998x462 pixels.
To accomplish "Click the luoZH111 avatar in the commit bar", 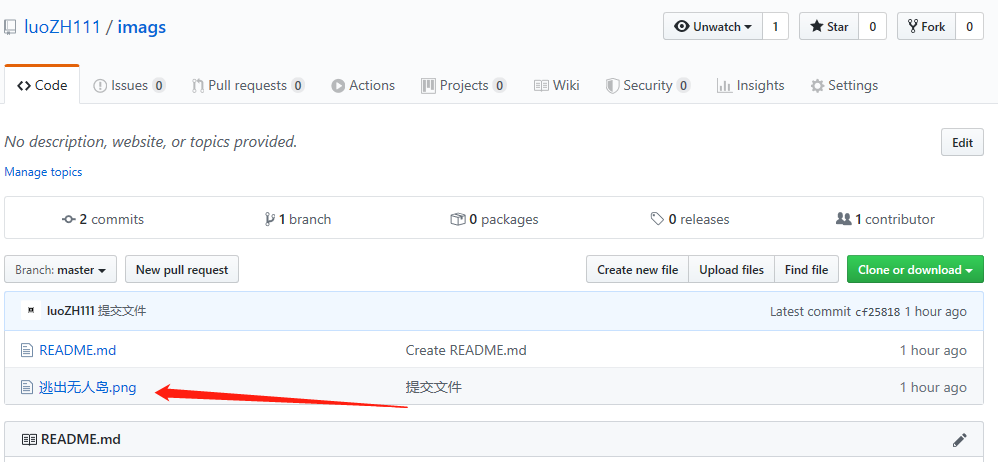I will (x=31, y=311).
